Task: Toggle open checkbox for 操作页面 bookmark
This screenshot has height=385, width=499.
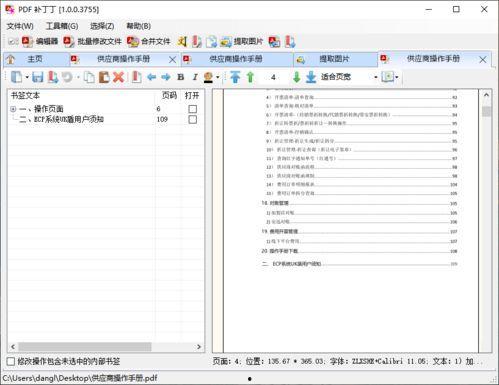Action: [x=192, y=109]
